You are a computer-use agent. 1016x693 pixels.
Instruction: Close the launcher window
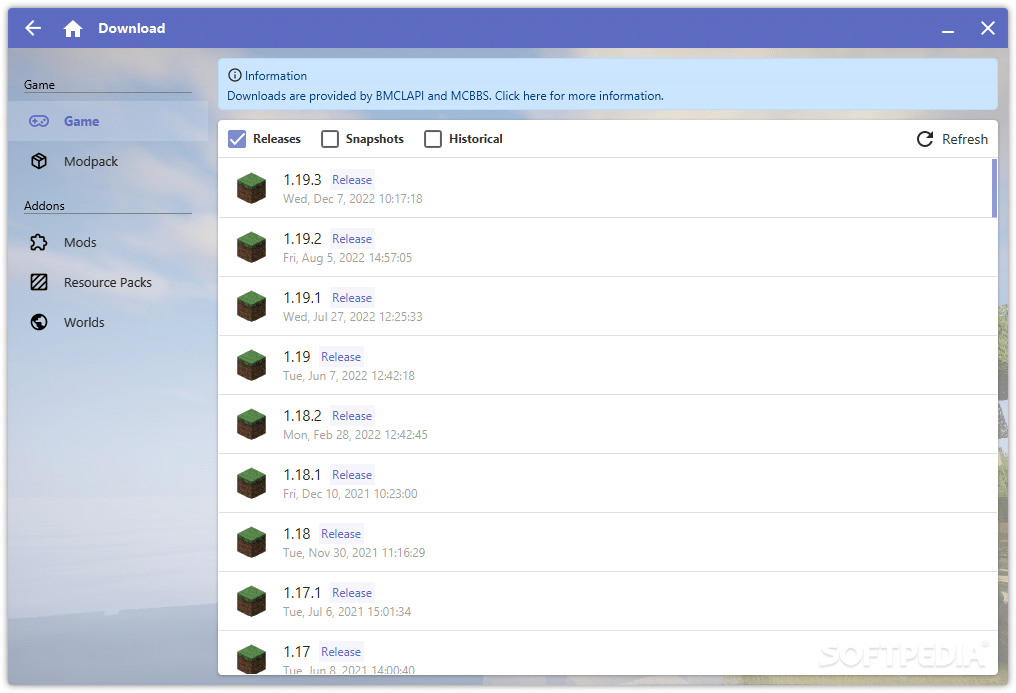pyautogui.click(x=987, y=28)
